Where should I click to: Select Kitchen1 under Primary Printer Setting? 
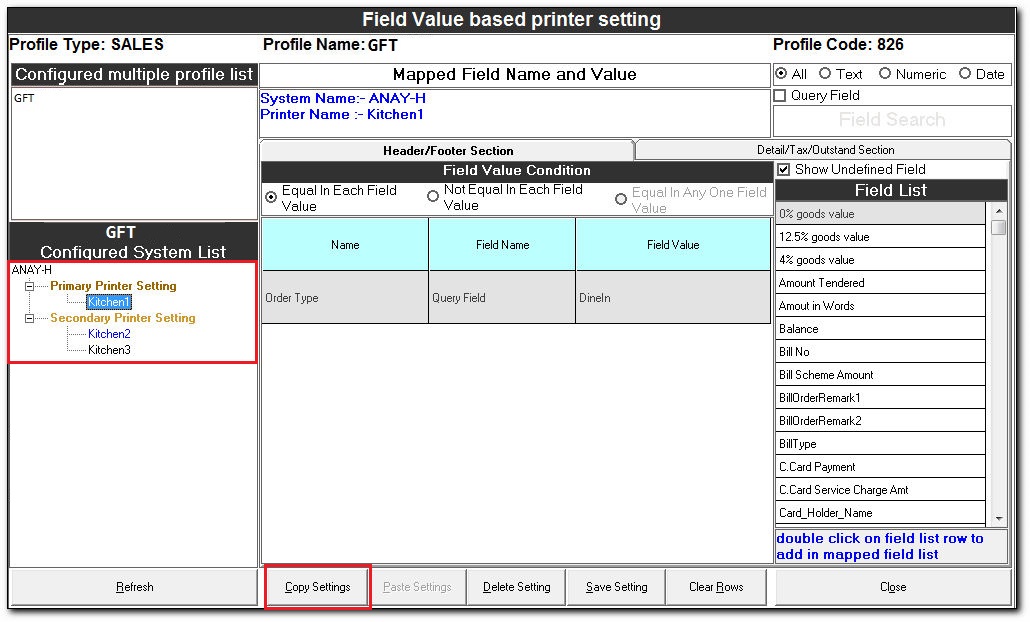click(109, 302)
